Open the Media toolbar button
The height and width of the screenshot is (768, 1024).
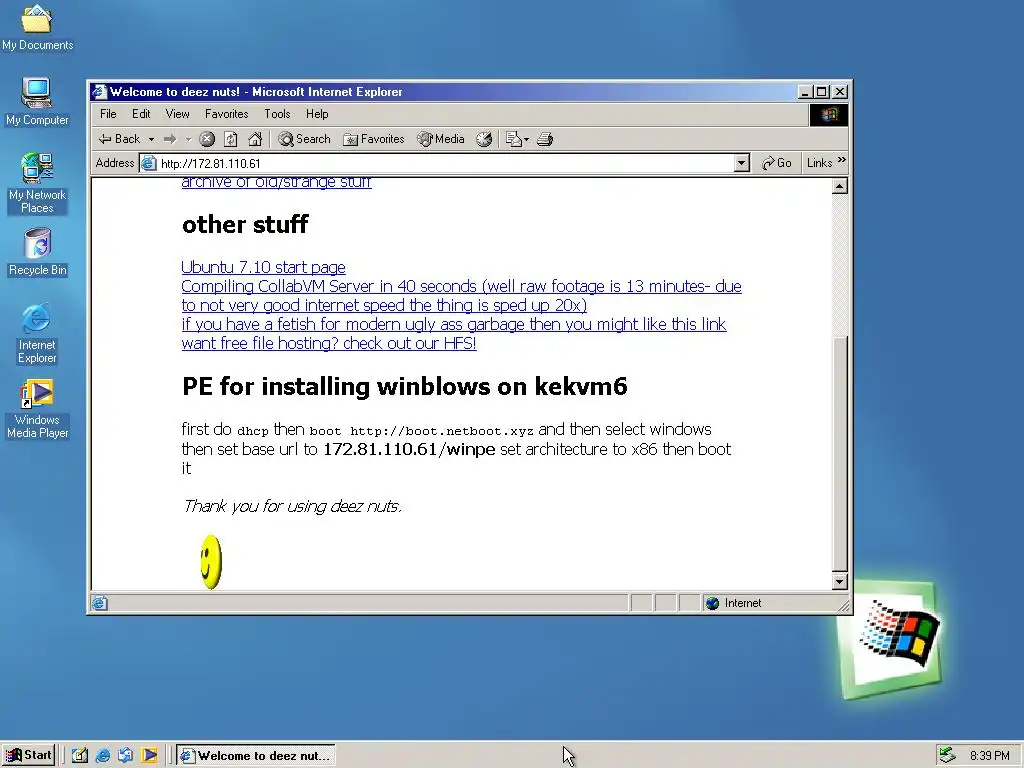tap(441, 139)
